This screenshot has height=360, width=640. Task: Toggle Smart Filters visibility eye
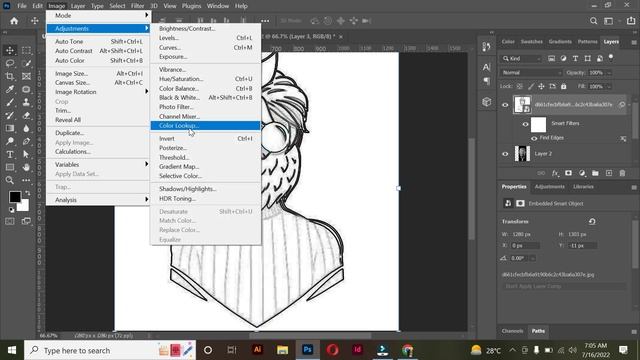click(525, 124)
